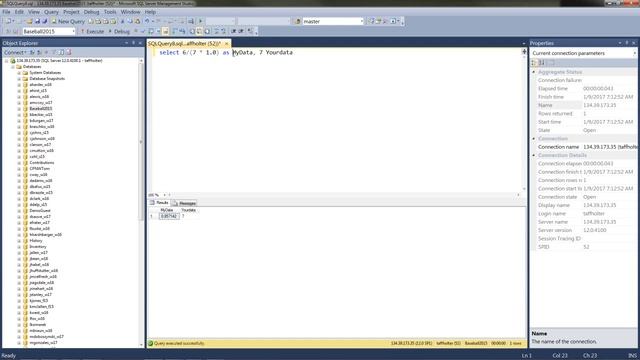The width and height of the screenshot is (640, 360).
Task: Click the Connect button in Object Explorer
Action: point(15,52)
